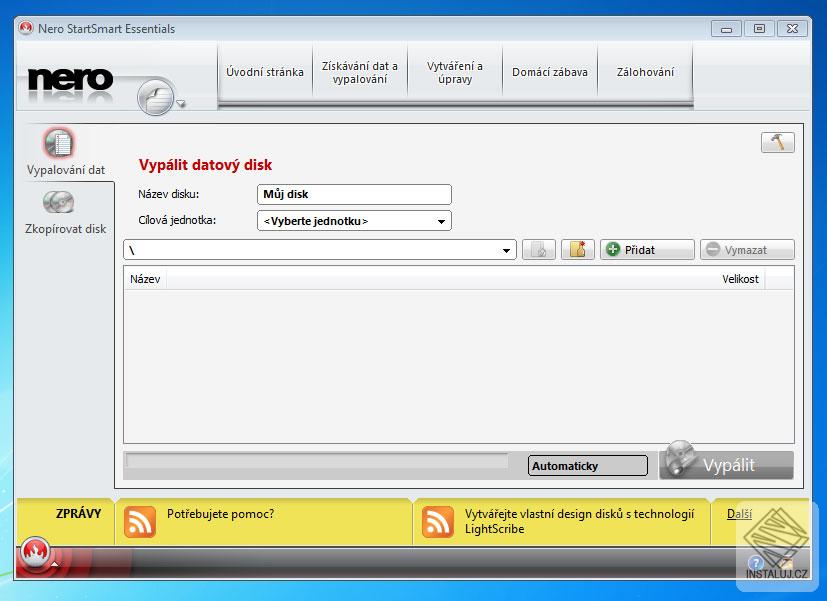Click the disc capacity progress bar
Viewport: 827px width, 601px height.
pyautogui.click(x=316, y=462)
